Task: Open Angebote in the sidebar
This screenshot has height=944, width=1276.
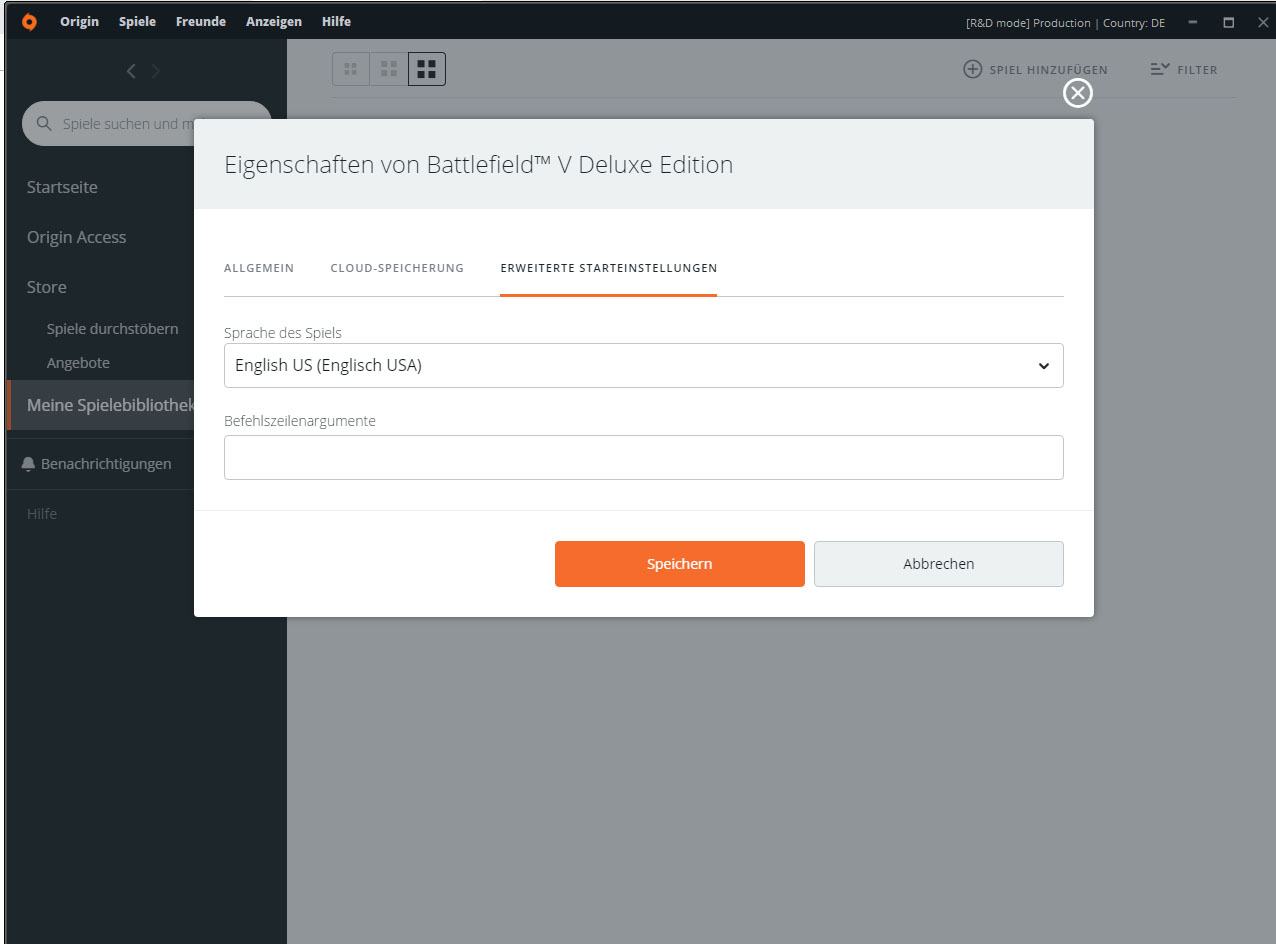Action: tap(78, 363)
